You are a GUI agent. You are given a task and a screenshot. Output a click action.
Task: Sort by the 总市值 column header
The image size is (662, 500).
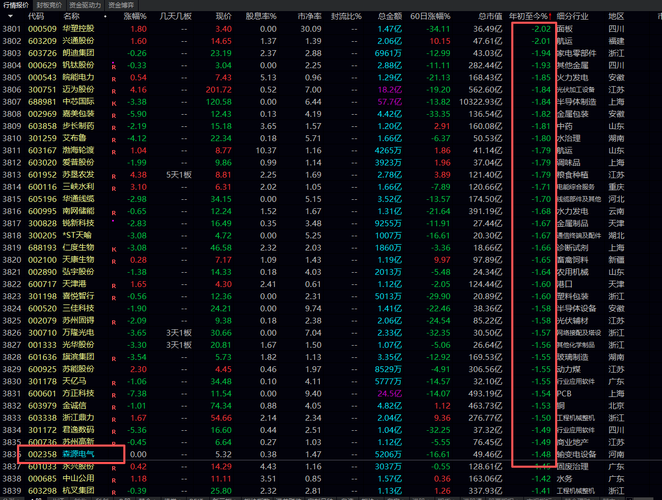490,16
